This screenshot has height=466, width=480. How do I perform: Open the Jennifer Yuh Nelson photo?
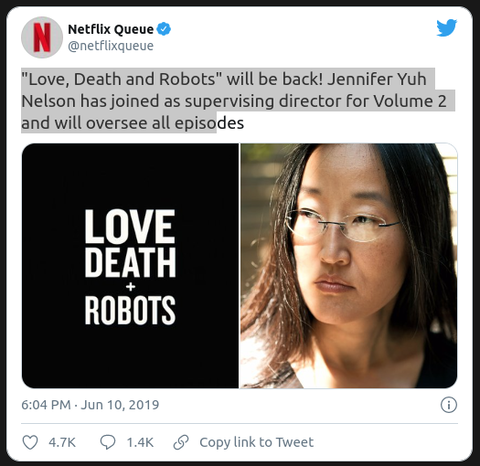coord(349,266)
